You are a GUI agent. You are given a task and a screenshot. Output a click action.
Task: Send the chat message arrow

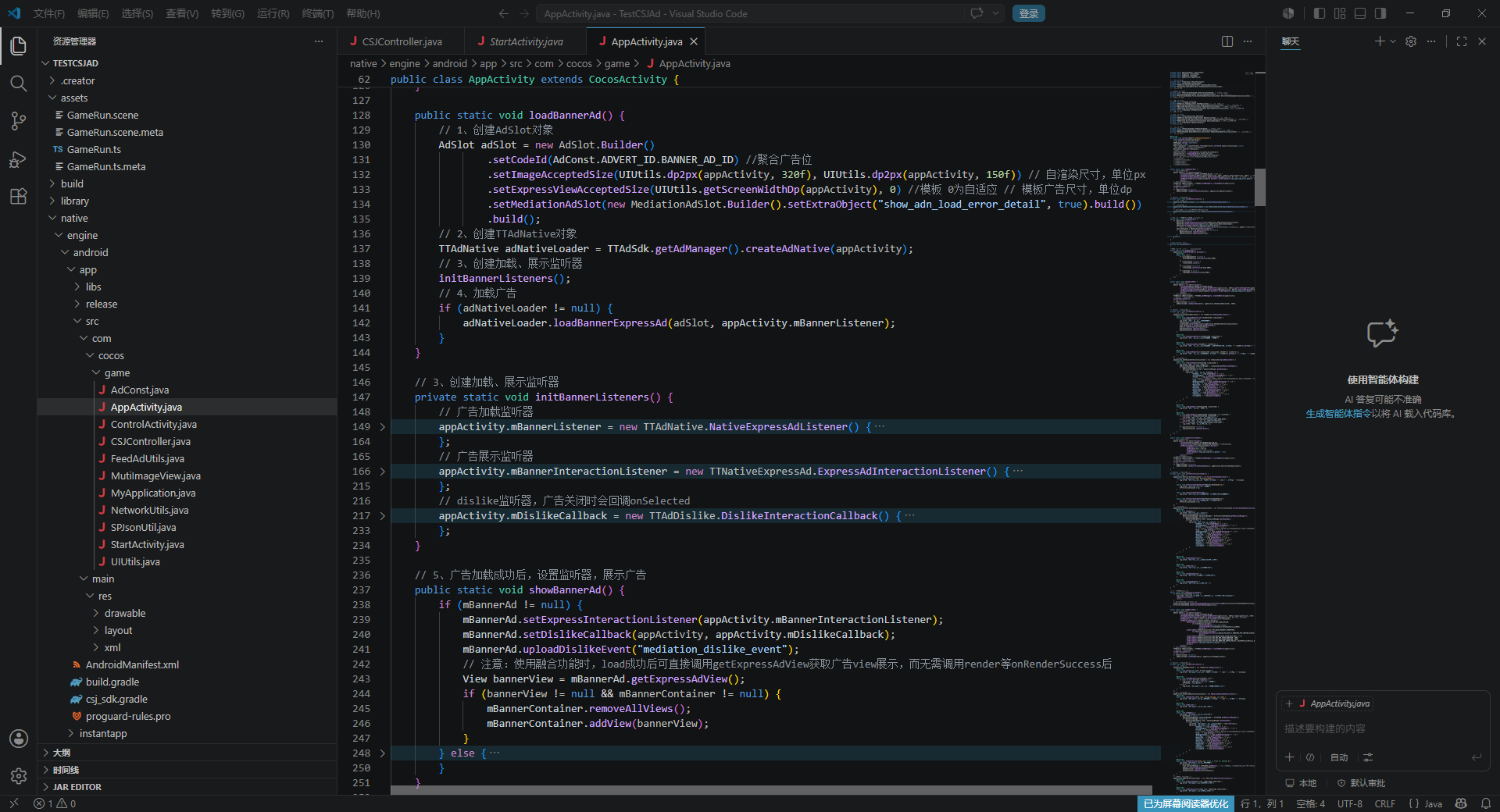[1476, 757]
